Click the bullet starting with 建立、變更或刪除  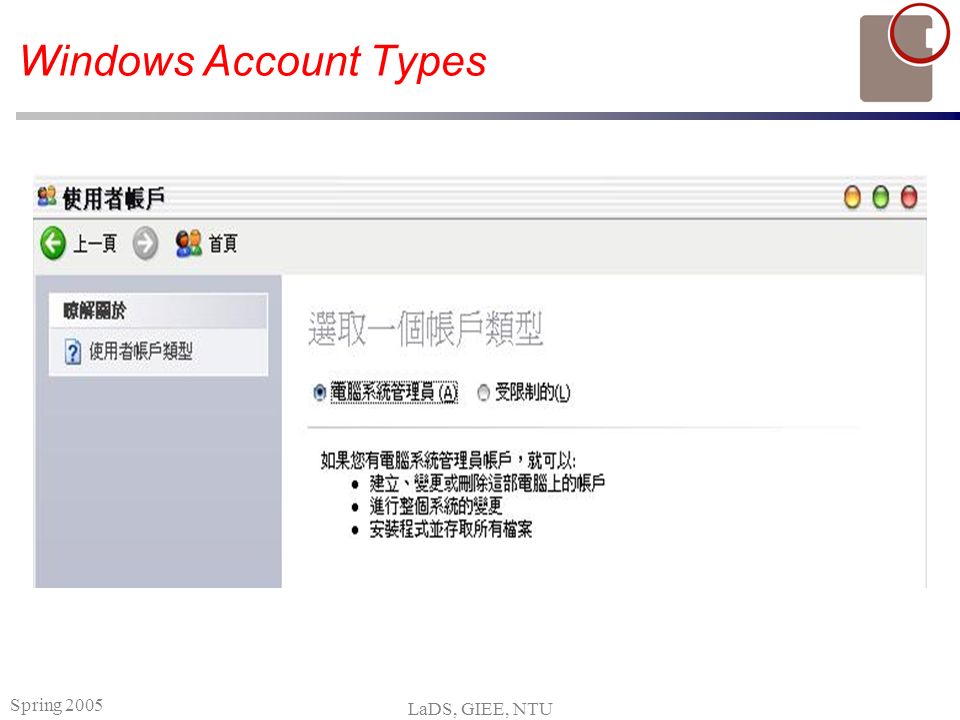click(487, 484)
